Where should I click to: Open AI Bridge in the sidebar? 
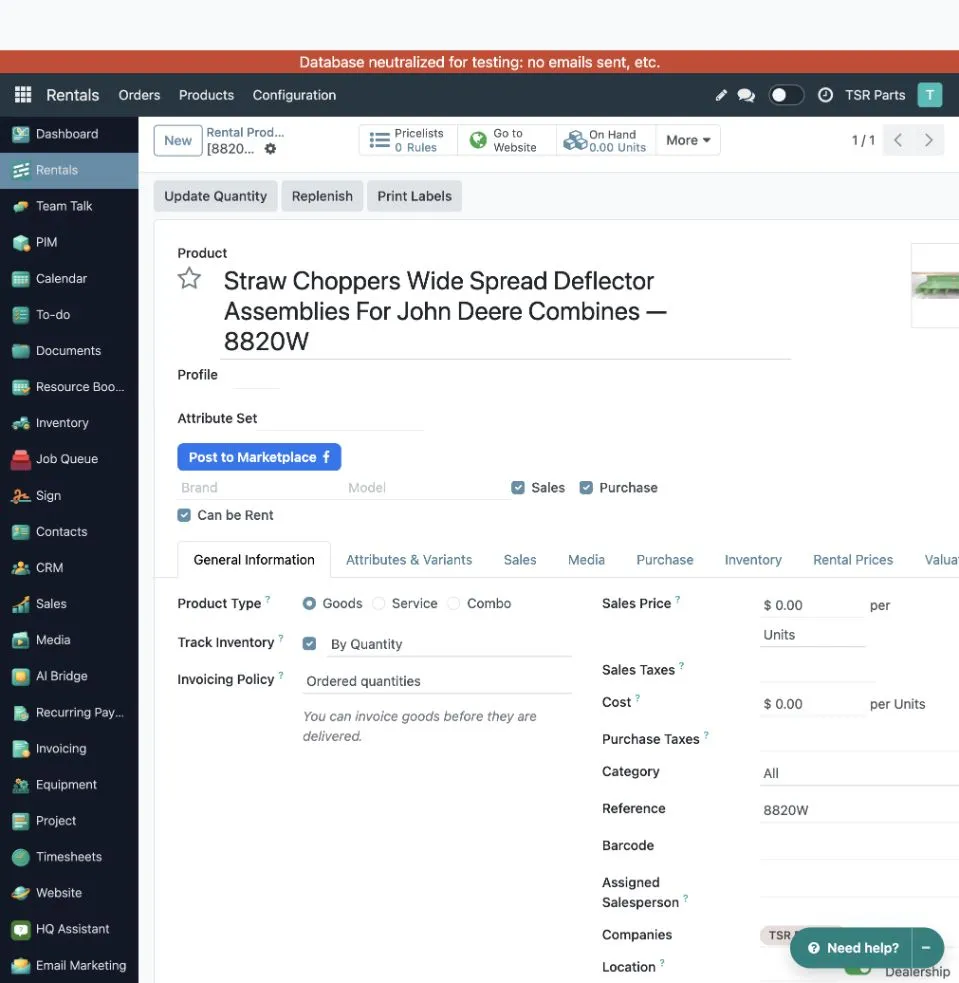pyautogui.click(x=69, y=676)
